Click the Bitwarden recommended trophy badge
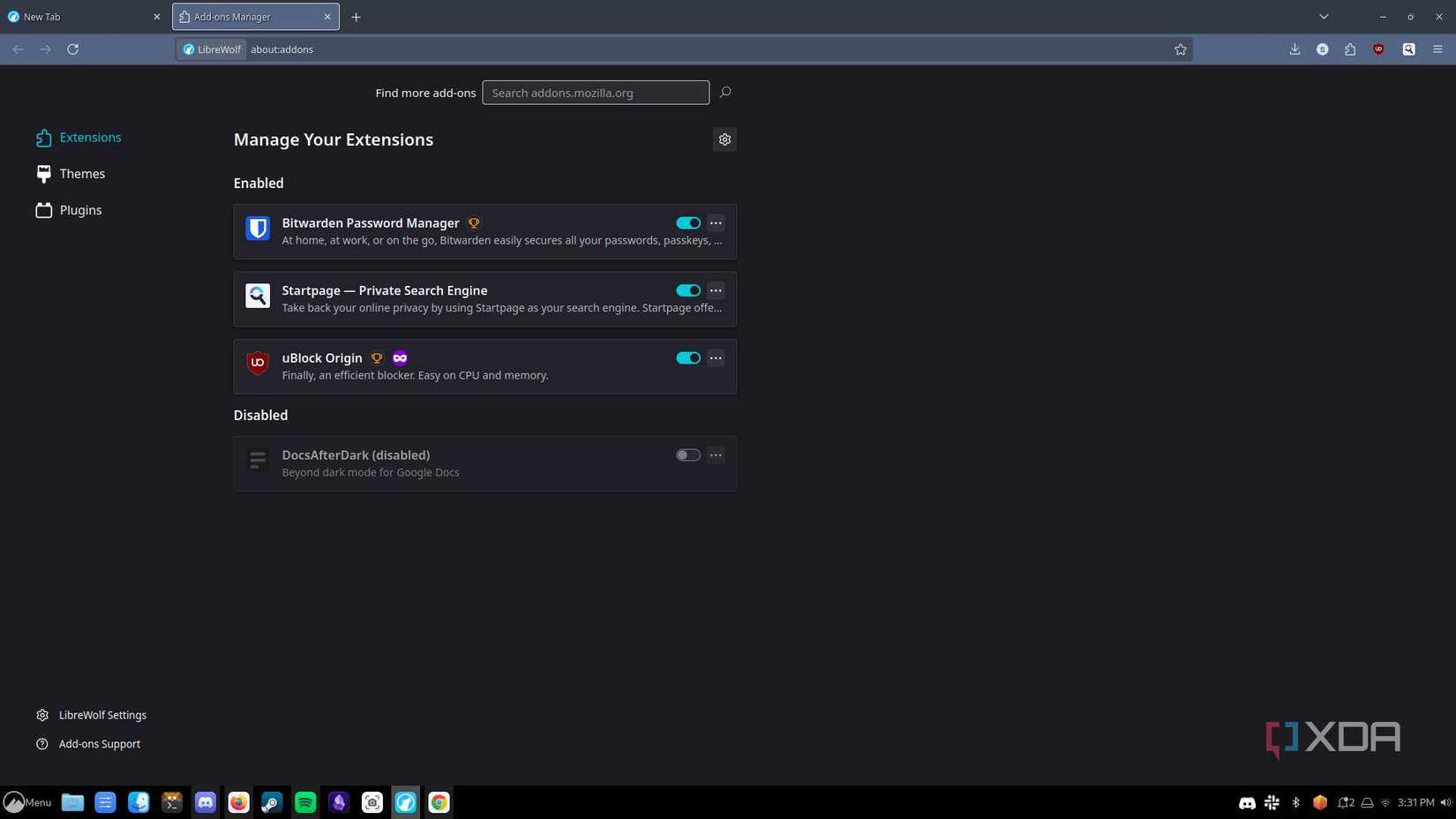The height and width of the screenshot is (819, 1456). pyautogui.click(x=474, y=223)
